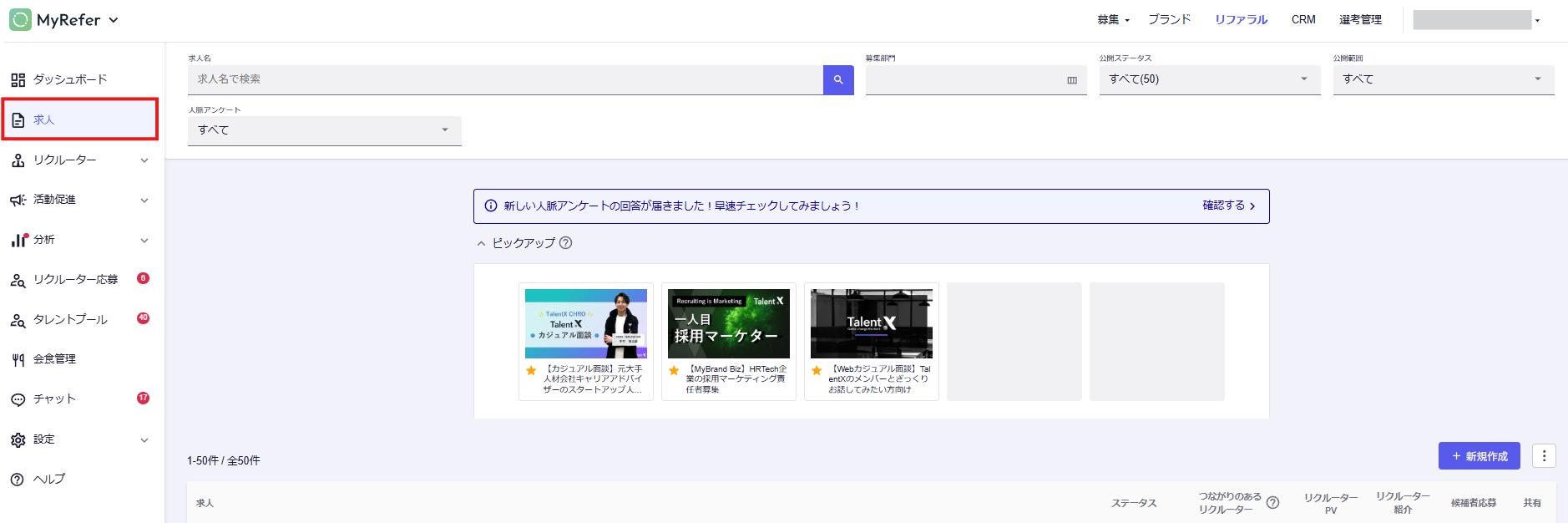Open the department picker icon in 募集部門 field
Viewport: 1568px width, 523px height.
[x=1072, y=80]
